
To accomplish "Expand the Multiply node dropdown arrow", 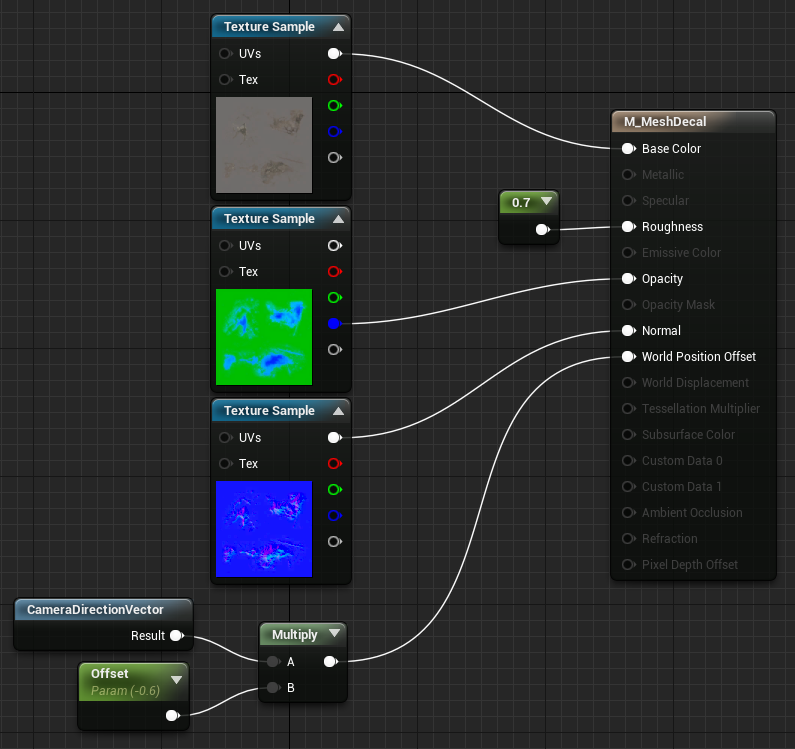I will [x=334, y=633].
